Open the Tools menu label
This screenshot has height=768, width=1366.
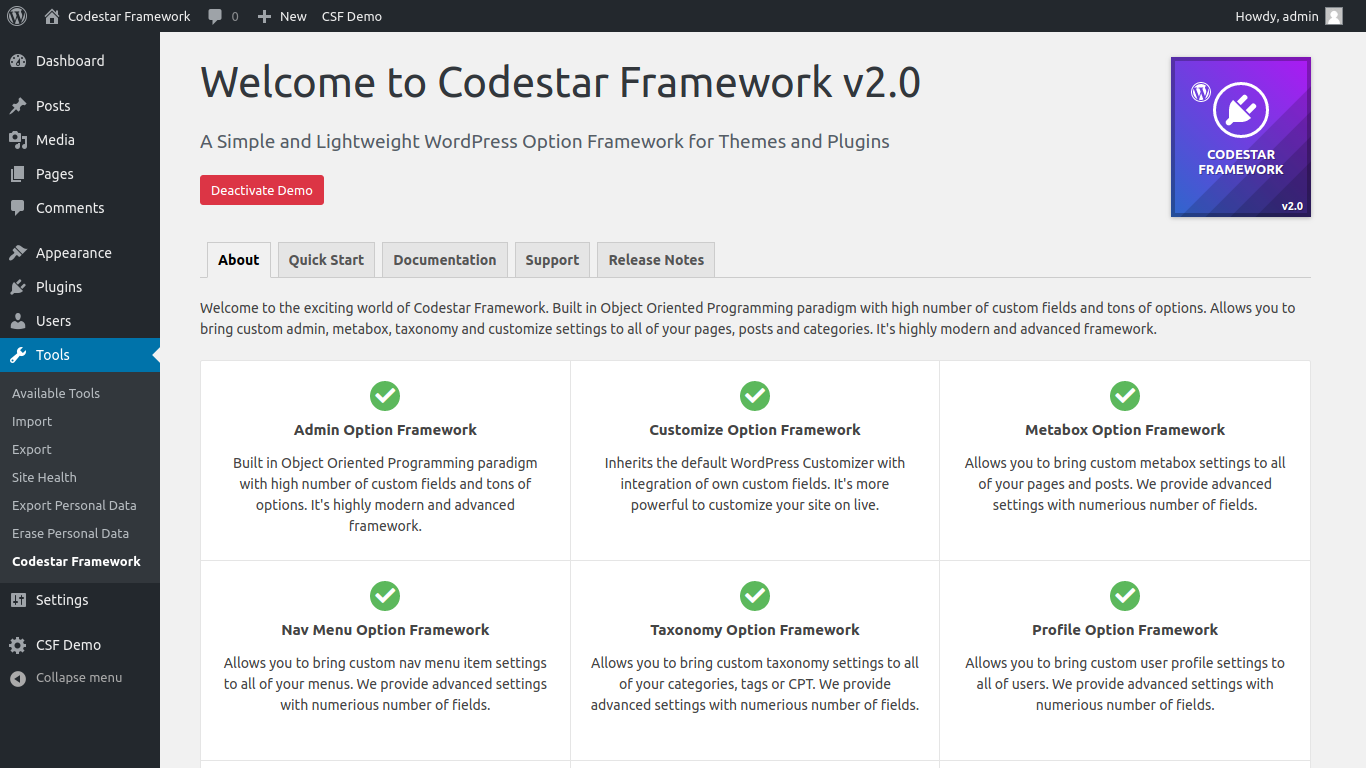53,355
